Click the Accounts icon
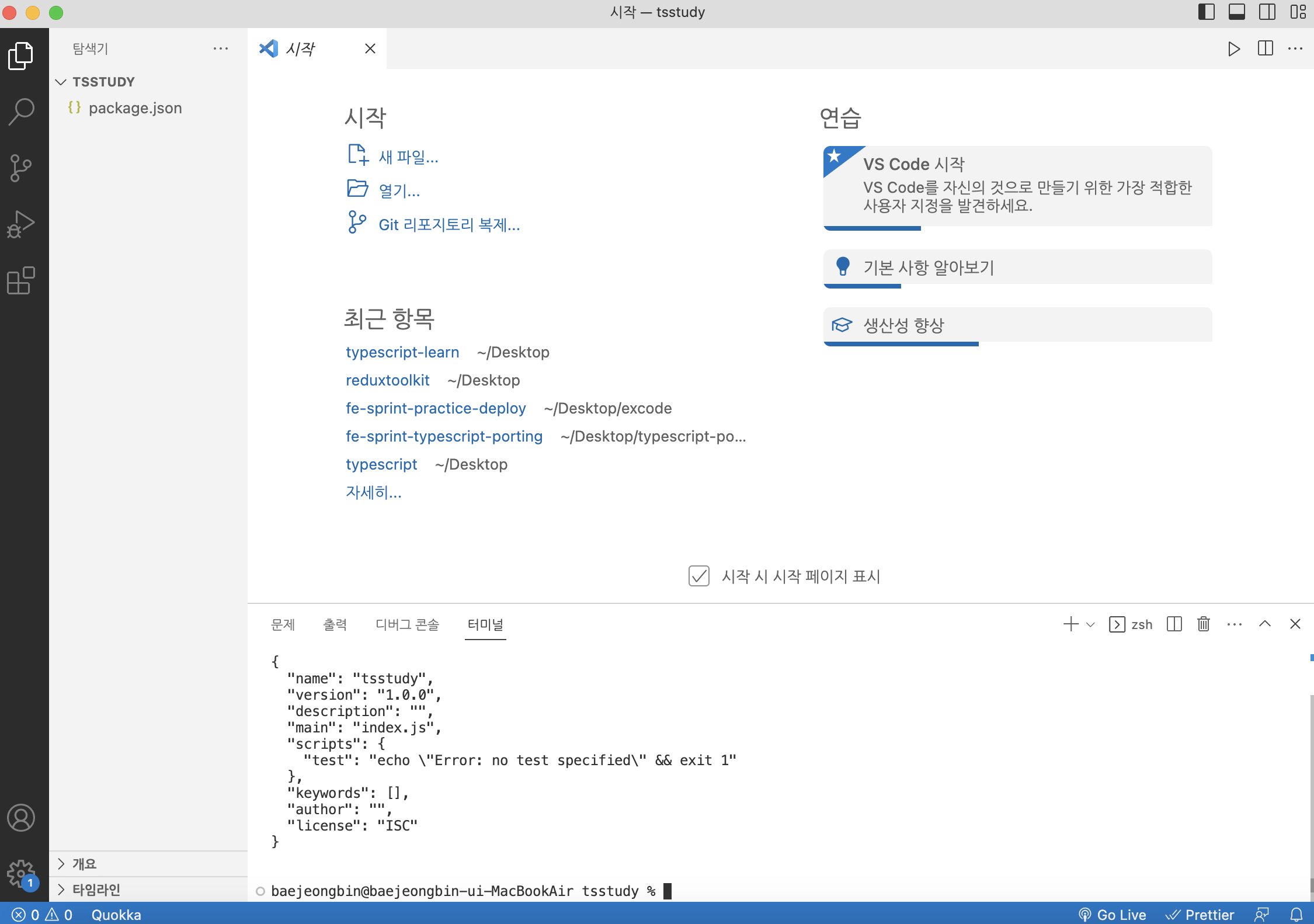 click(22, 818)
